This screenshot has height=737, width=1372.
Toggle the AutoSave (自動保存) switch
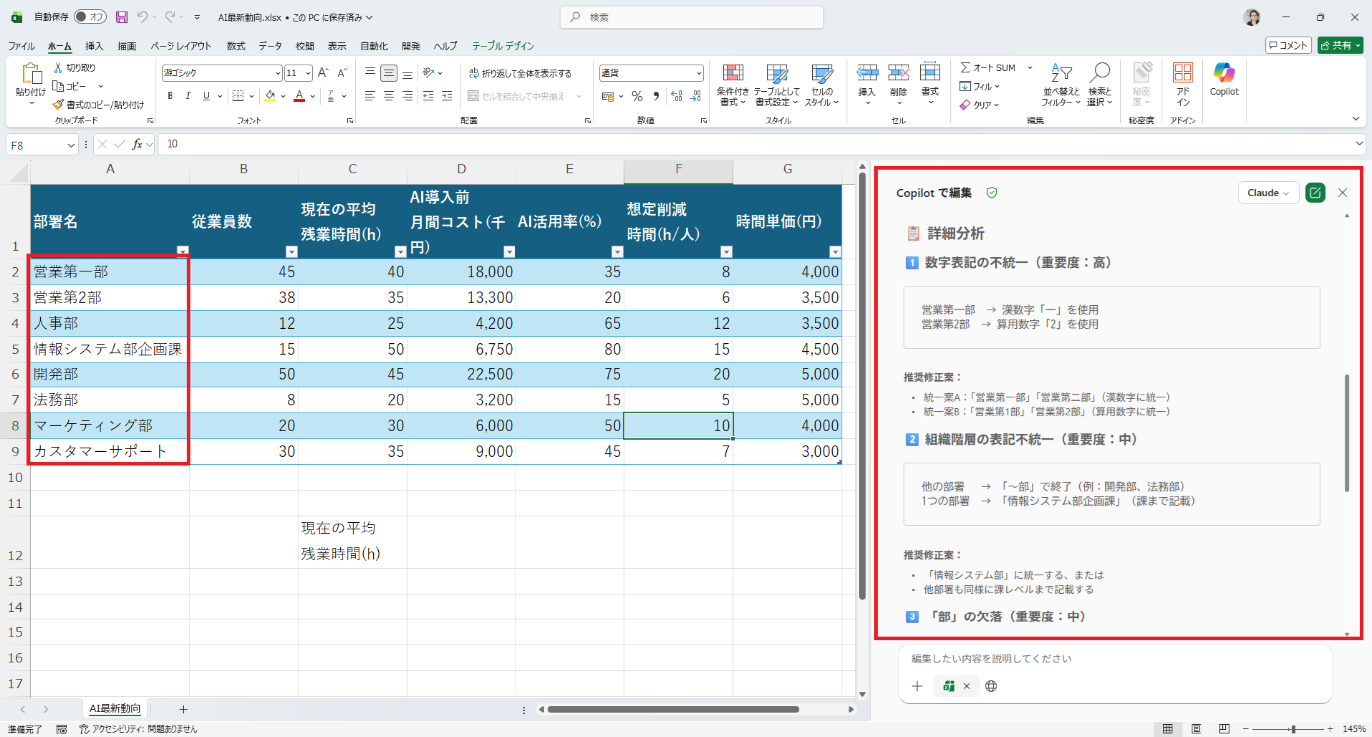point(91,17)
